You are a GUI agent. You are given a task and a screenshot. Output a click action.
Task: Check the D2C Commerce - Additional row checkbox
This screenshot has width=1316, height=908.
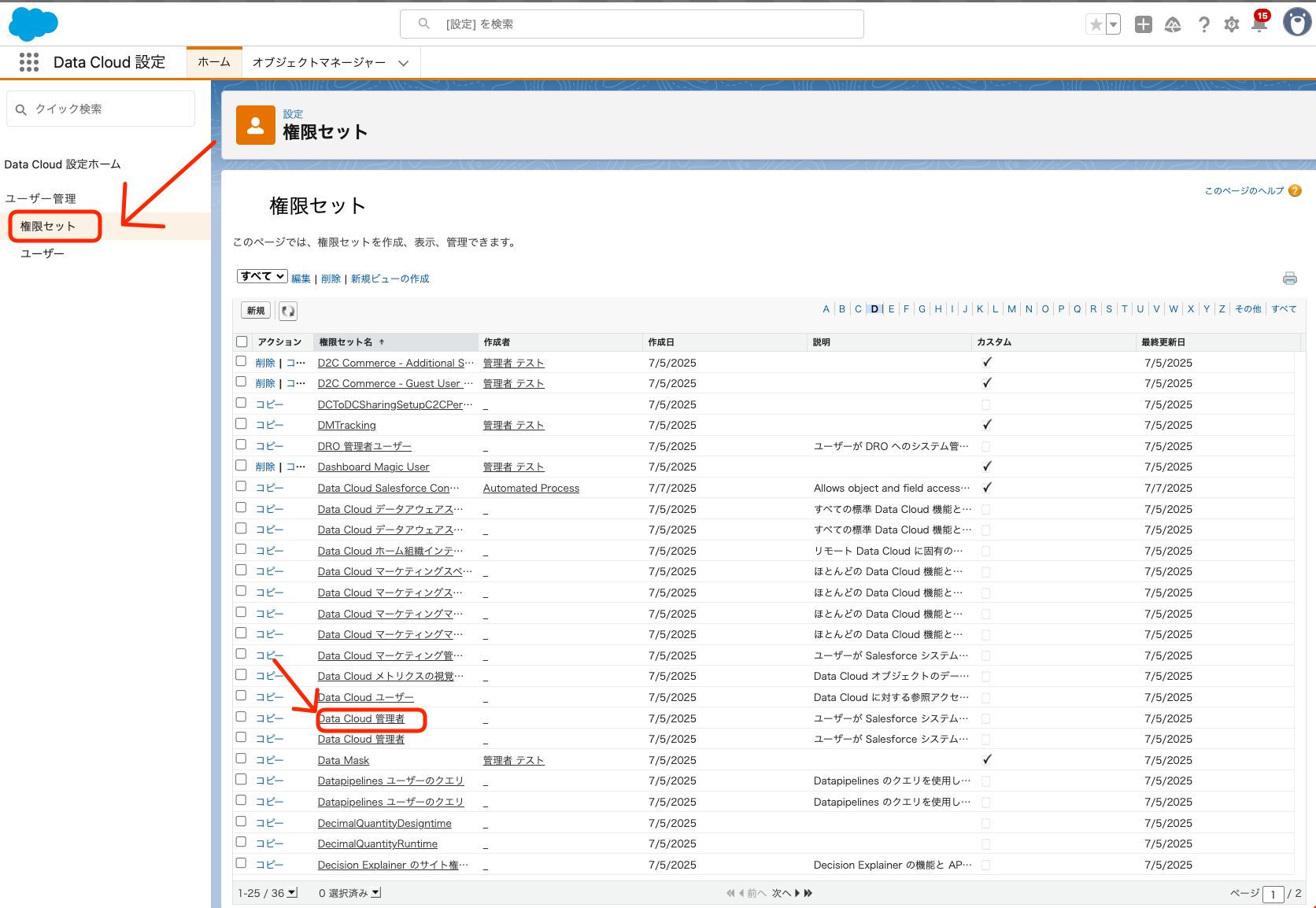(x=241, y=361)
